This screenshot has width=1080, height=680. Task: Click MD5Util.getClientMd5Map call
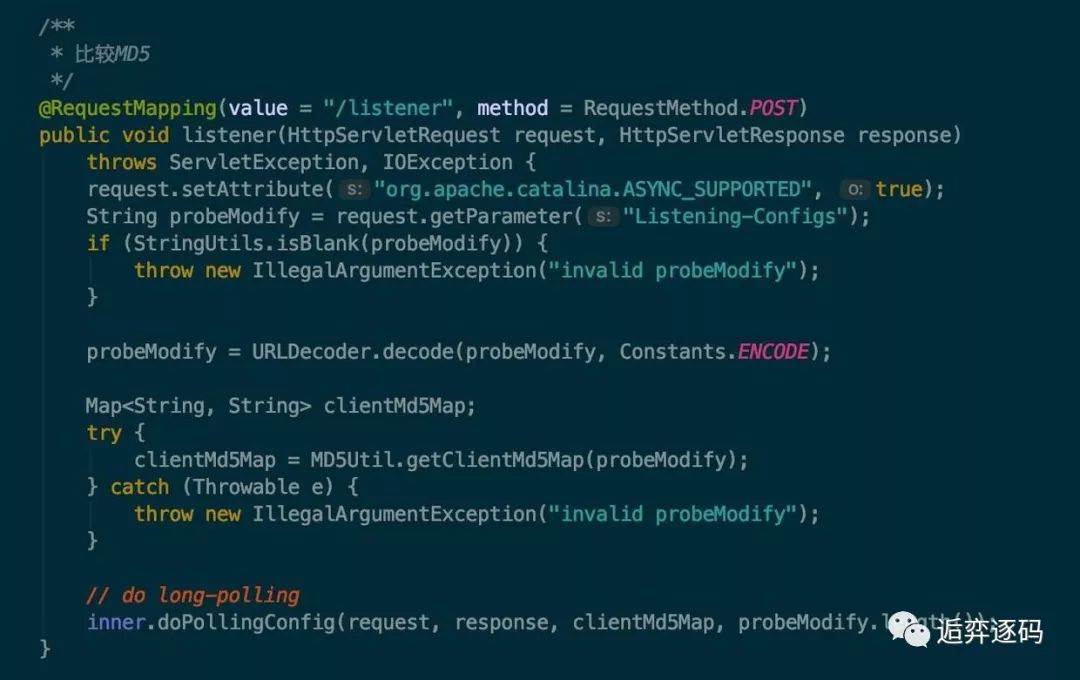click(447, 460)
